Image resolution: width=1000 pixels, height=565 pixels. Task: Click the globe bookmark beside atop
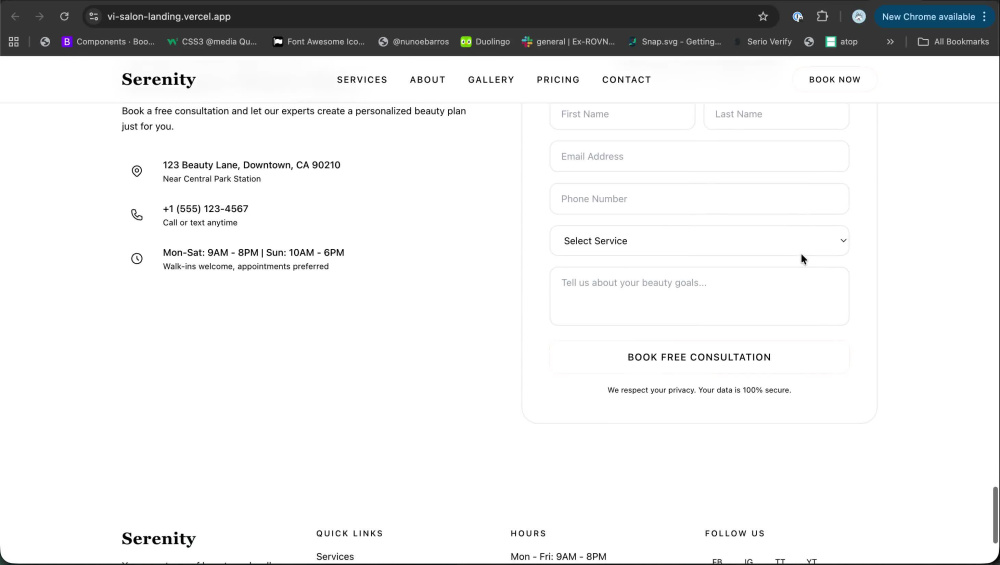tap(809, 41)
